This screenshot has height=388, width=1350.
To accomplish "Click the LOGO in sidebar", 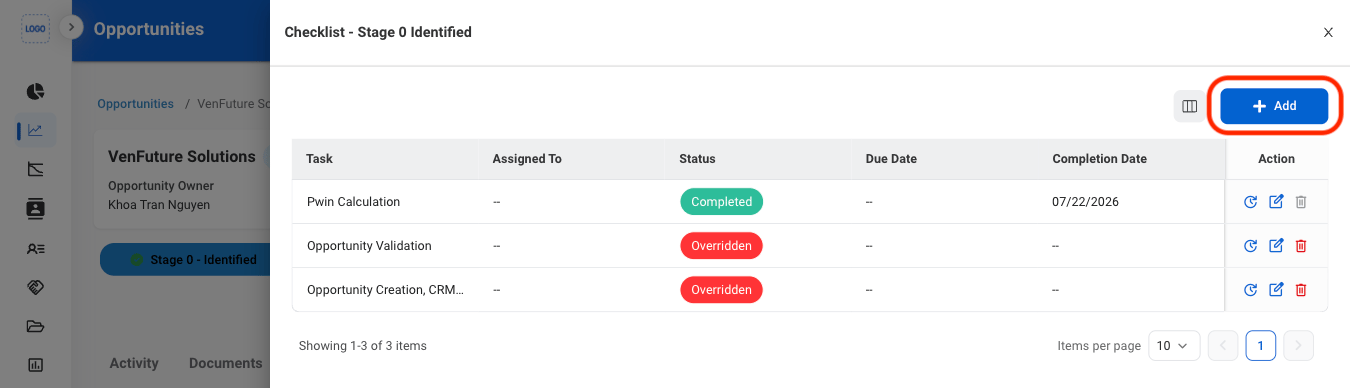I will point(35,29).
